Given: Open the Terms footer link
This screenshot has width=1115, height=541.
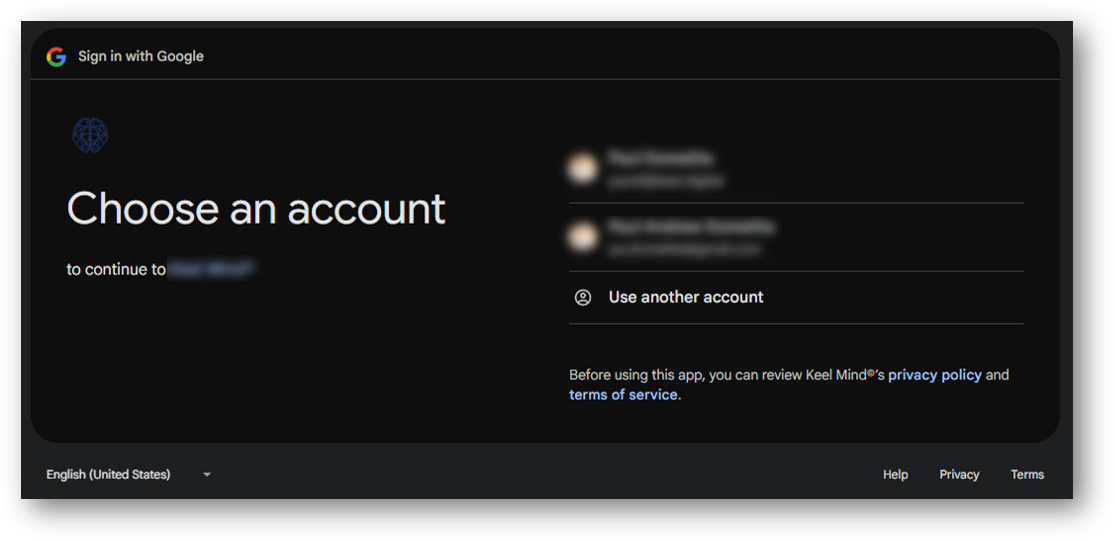Looking at the screenshot, I should [1028, 474].
